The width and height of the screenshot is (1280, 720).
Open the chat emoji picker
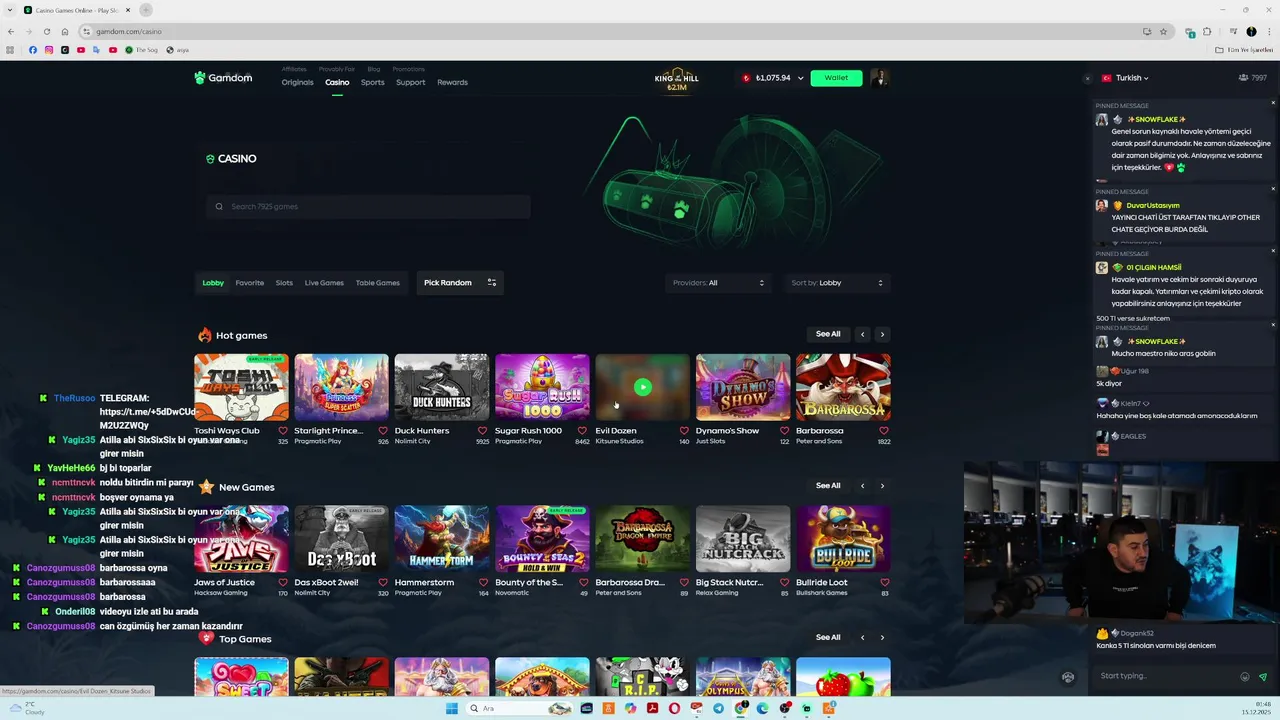(x=1245, y=677)
